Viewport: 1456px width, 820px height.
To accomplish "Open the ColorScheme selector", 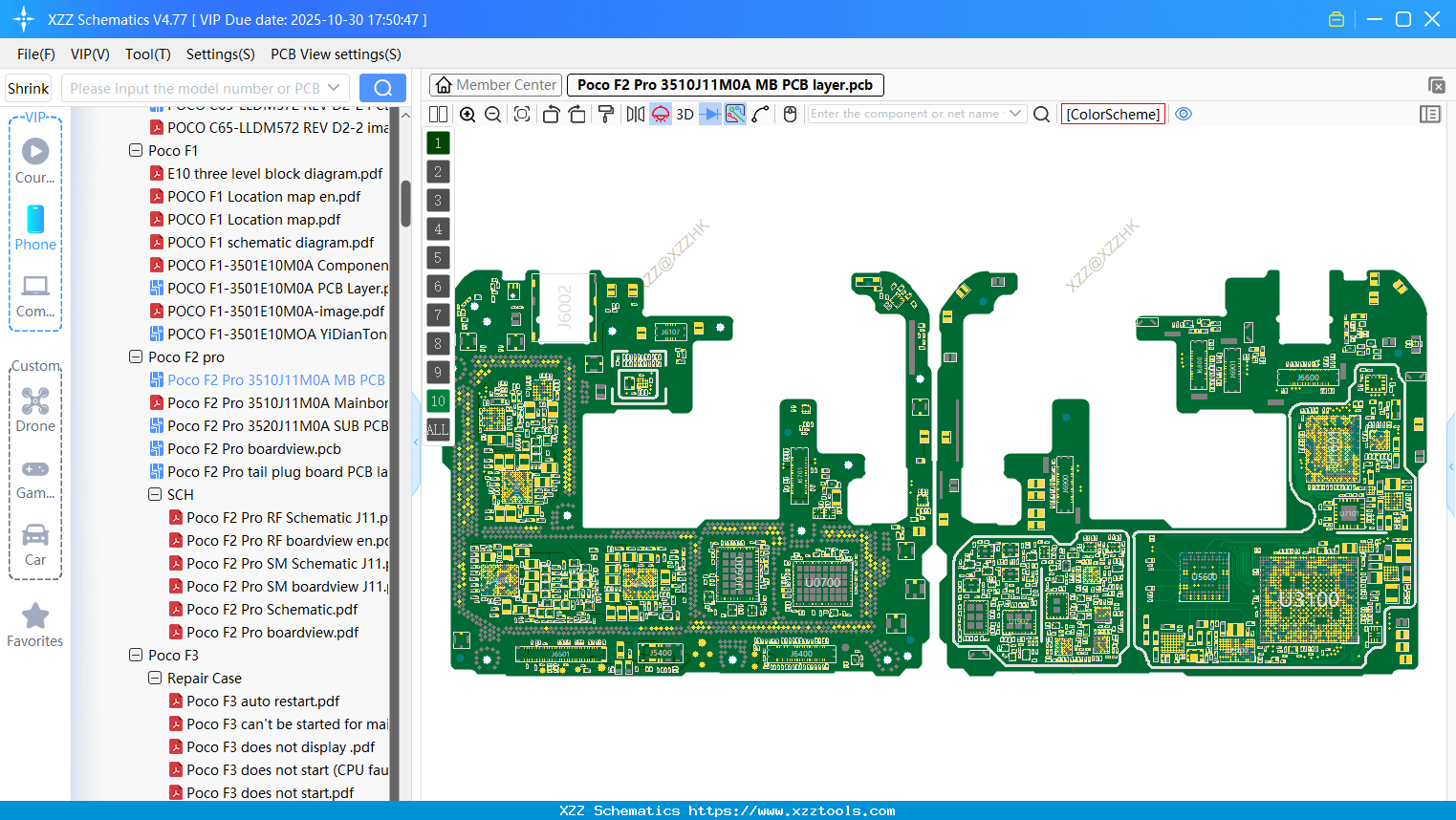I will [x=1112, y=114].
